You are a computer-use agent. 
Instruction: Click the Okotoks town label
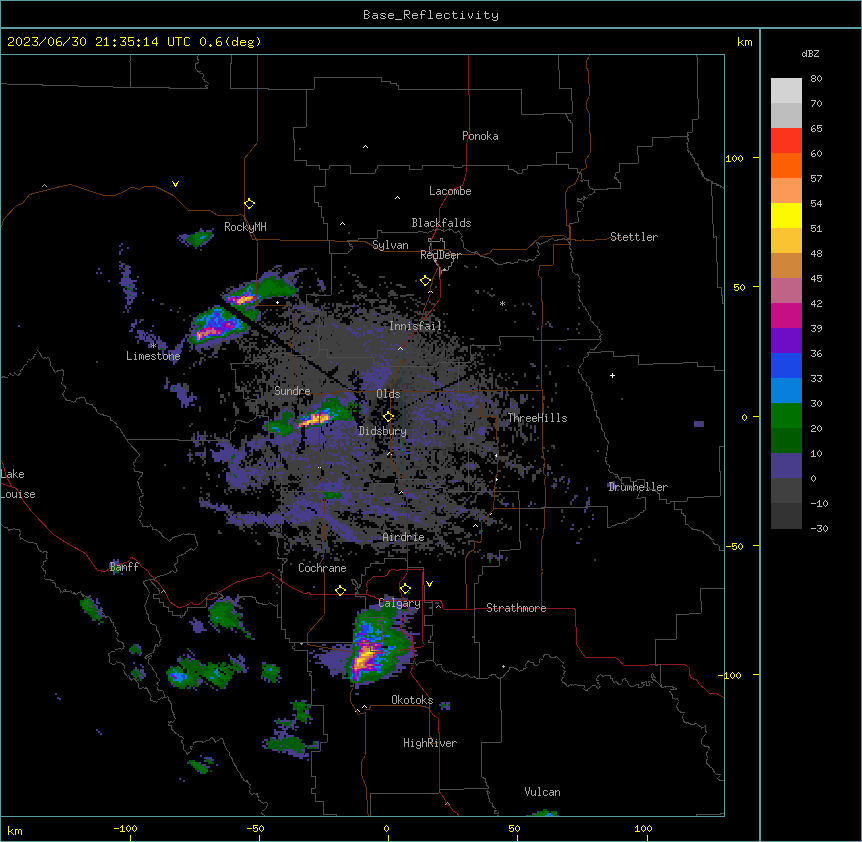(412, 700)
